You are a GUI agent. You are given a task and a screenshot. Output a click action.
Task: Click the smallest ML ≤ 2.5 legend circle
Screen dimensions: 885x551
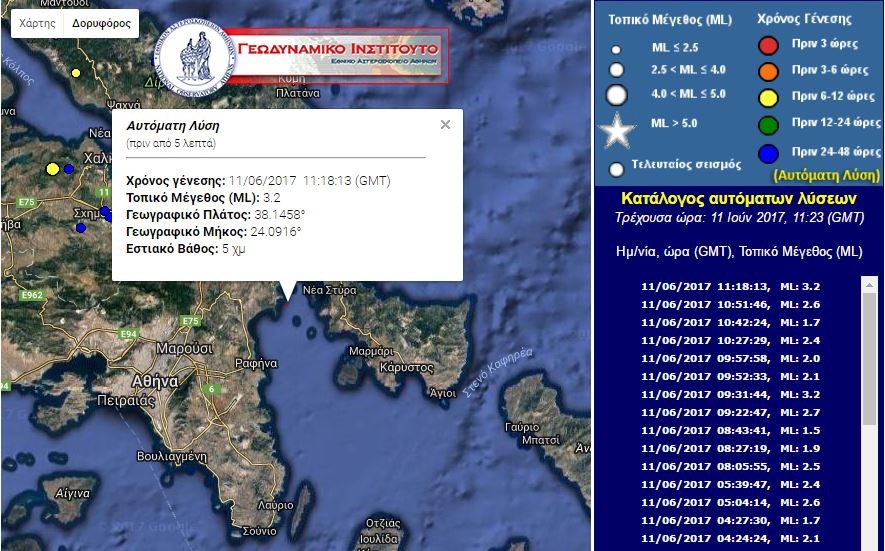pos(616,49)
